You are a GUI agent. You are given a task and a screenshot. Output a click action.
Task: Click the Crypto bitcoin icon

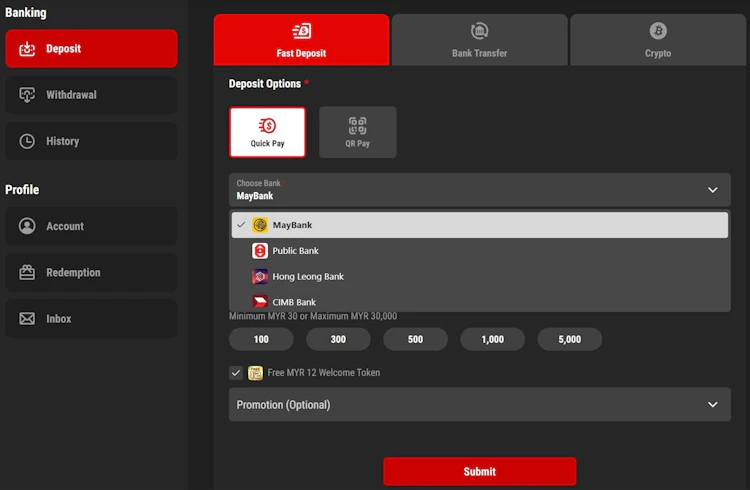658,31
